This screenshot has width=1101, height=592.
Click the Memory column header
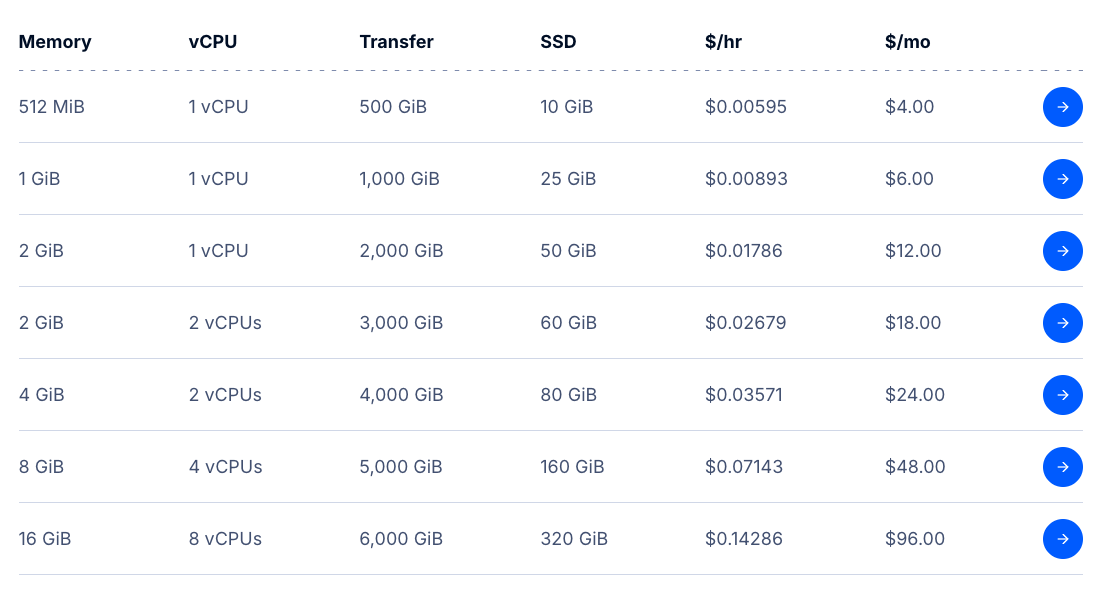pos(55,42)
